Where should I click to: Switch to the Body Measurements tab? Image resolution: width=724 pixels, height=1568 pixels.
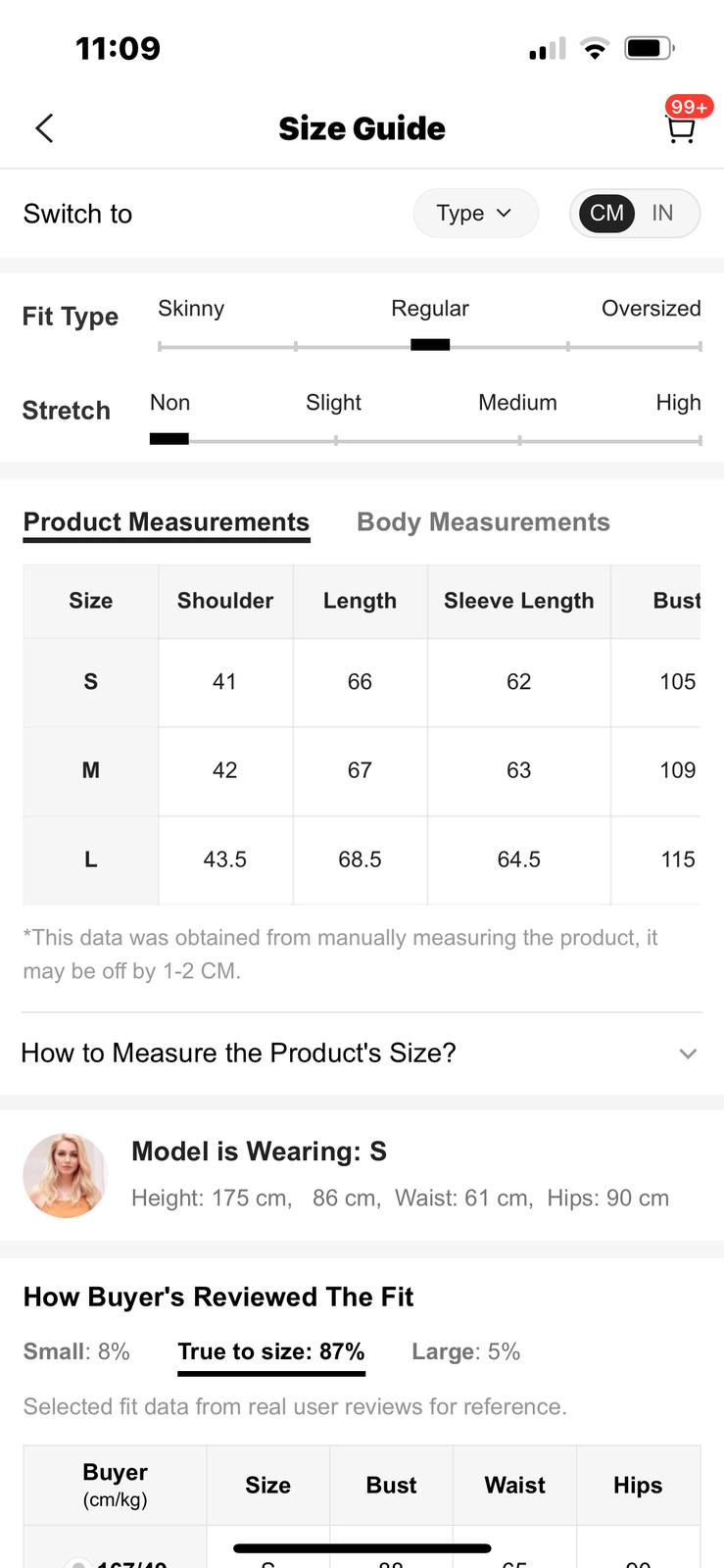[483, 522]
